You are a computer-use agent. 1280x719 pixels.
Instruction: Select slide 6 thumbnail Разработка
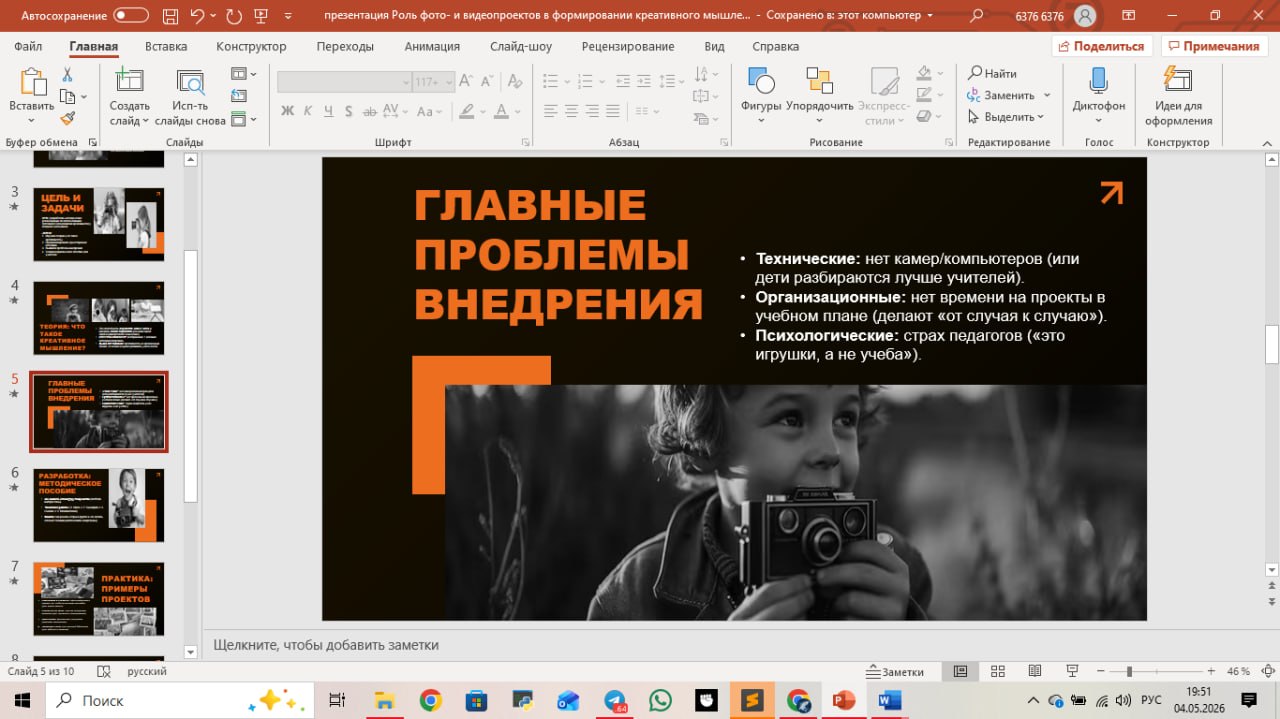pos(99,505)
